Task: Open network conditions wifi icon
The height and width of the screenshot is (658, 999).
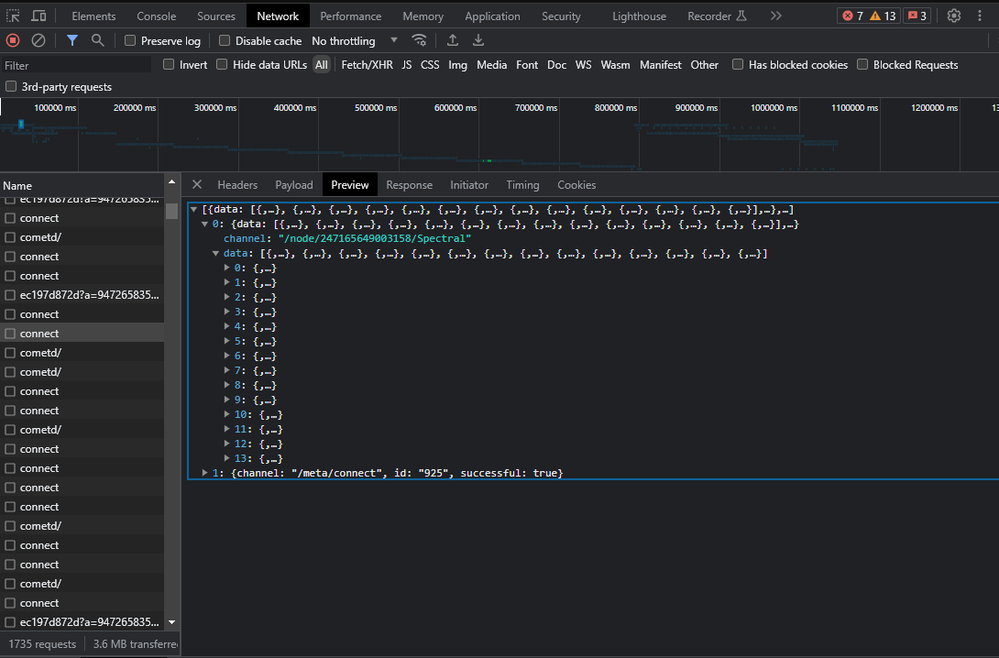Action: 419,41
